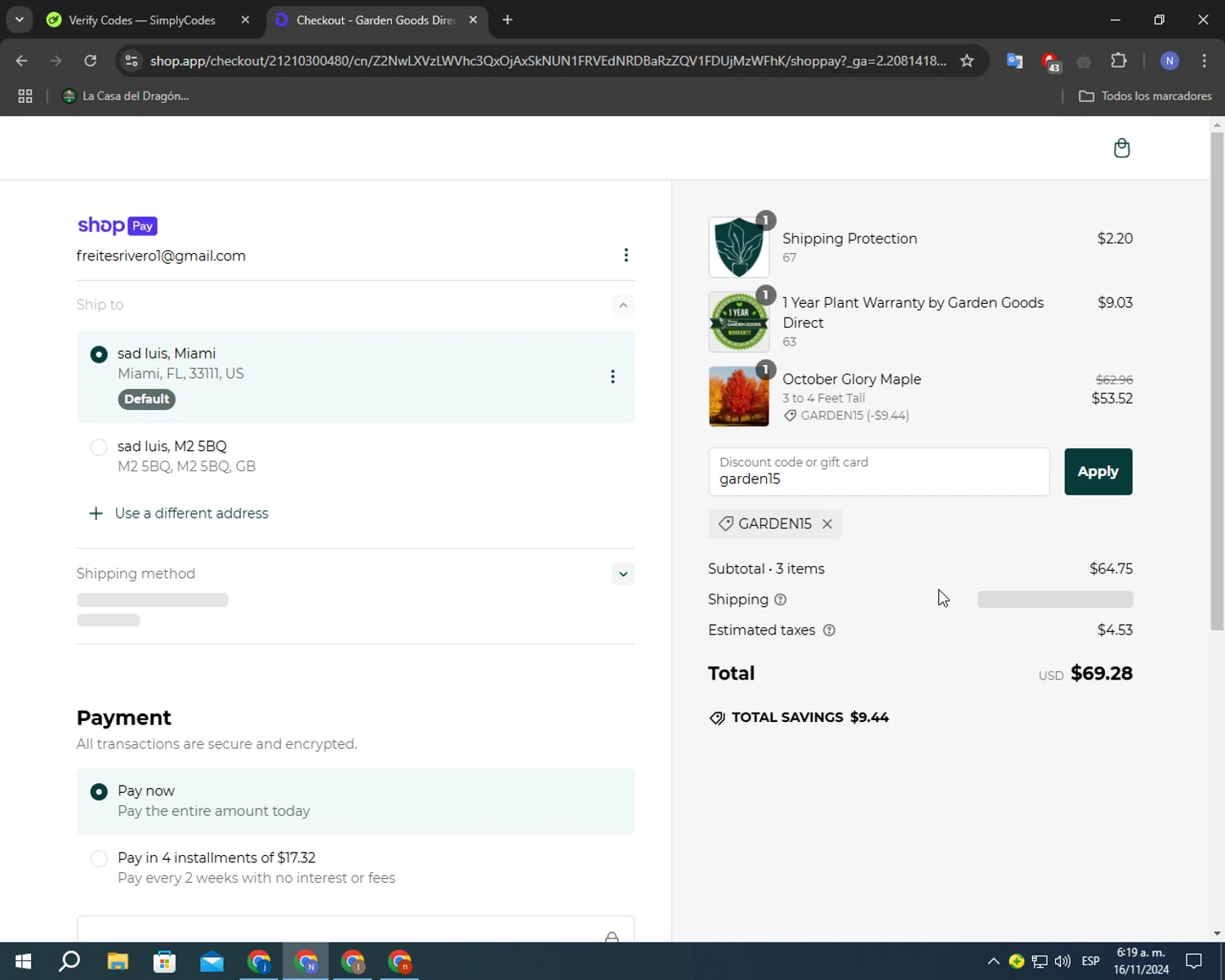Open Mail app from taskbar
The height and width of the screenshot is (980, 1225).
[212, 961]
